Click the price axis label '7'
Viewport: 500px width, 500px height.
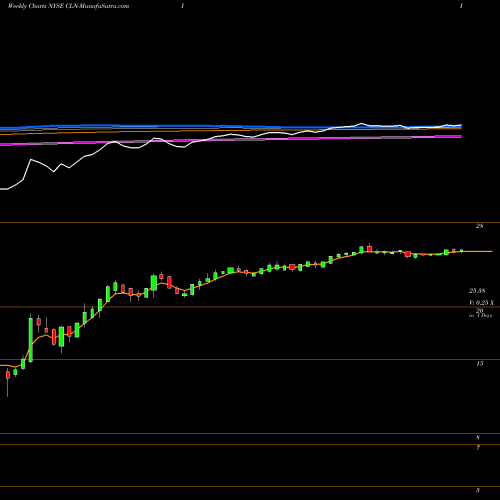coord(478,448)
